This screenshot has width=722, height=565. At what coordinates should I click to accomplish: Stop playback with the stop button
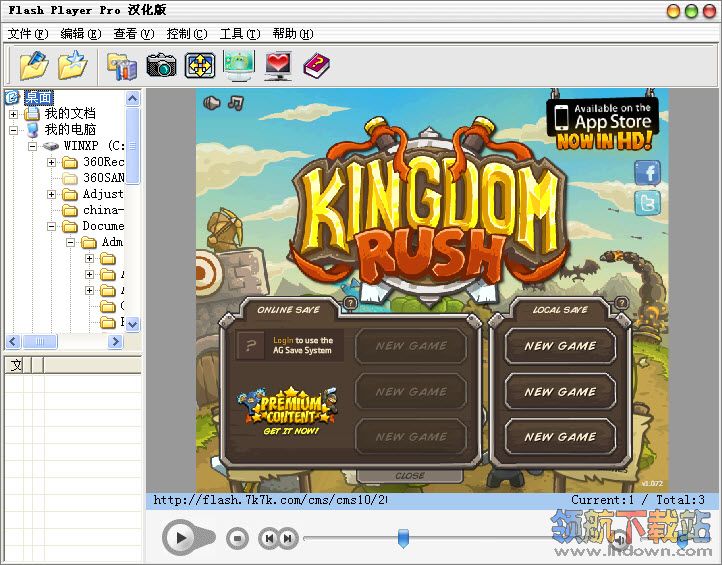click(x=237, y=538)
